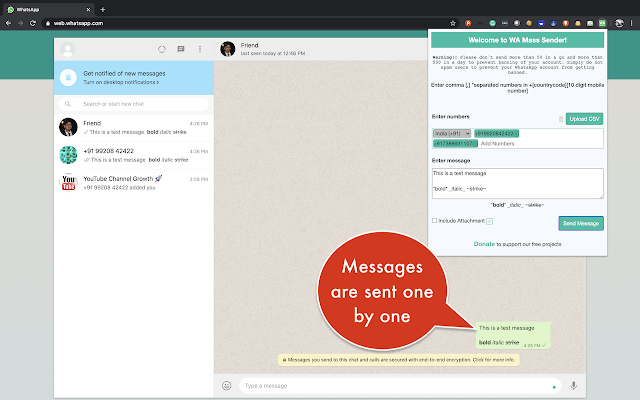
Task: Click the encryption info notice in chat
Action: [x=399, y=360]
